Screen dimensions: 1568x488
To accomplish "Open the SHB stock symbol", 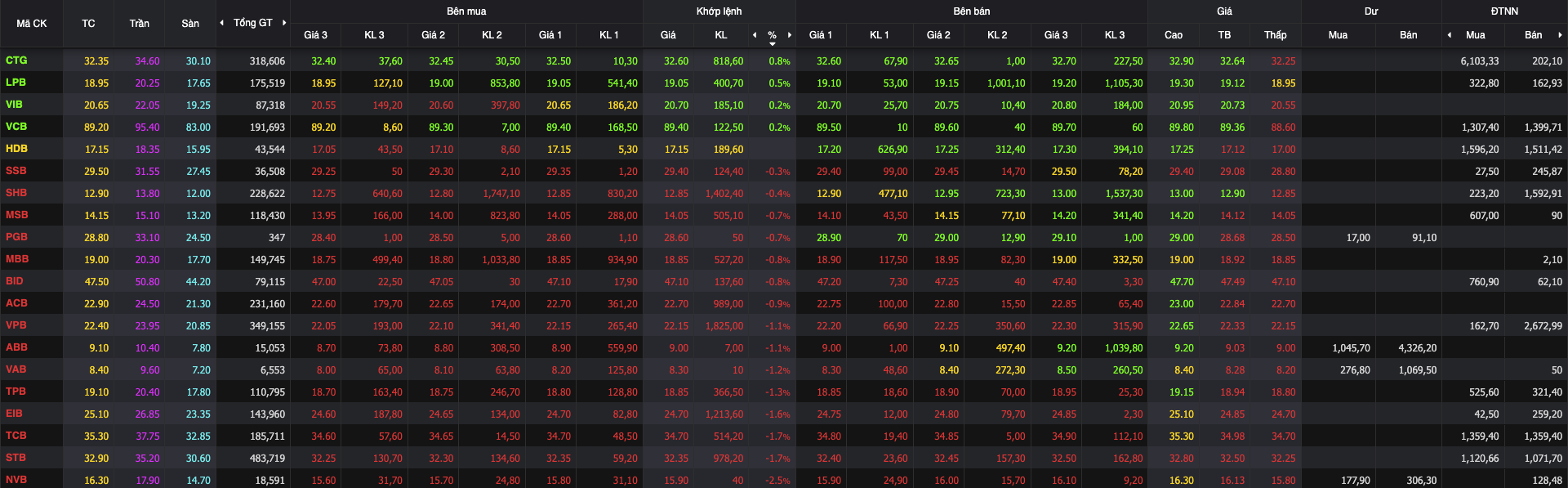I will tap(16, 193).
